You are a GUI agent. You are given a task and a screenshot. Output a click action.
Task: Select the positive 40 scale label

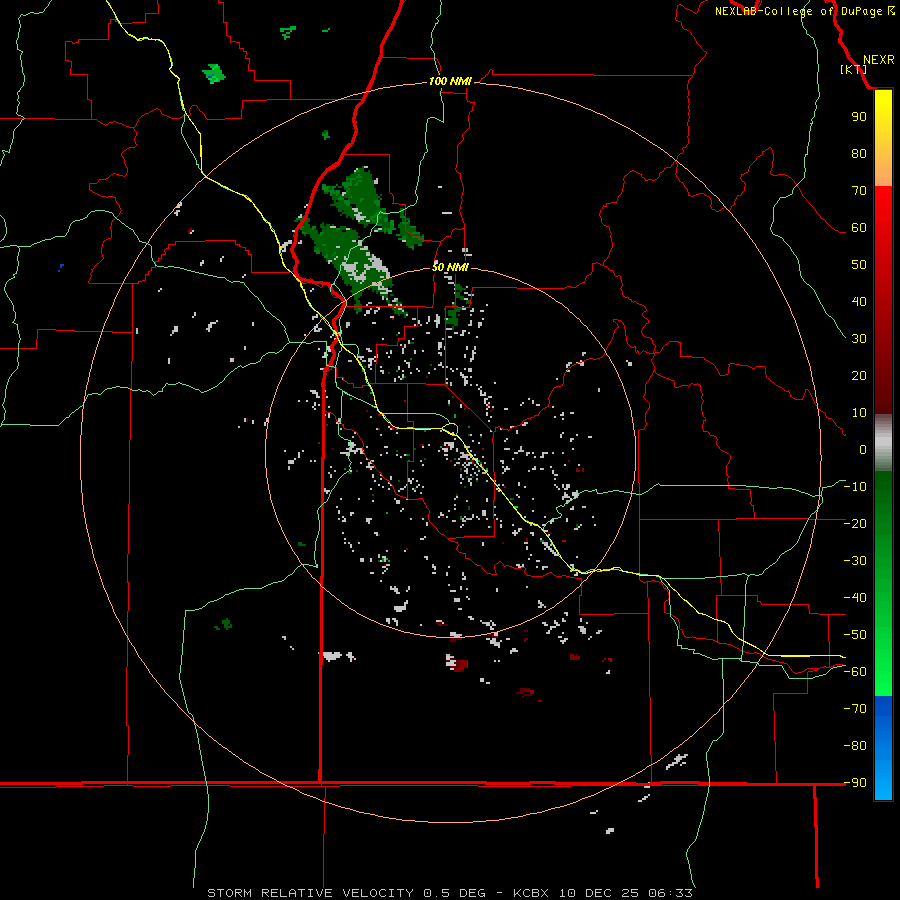(859, 301)
